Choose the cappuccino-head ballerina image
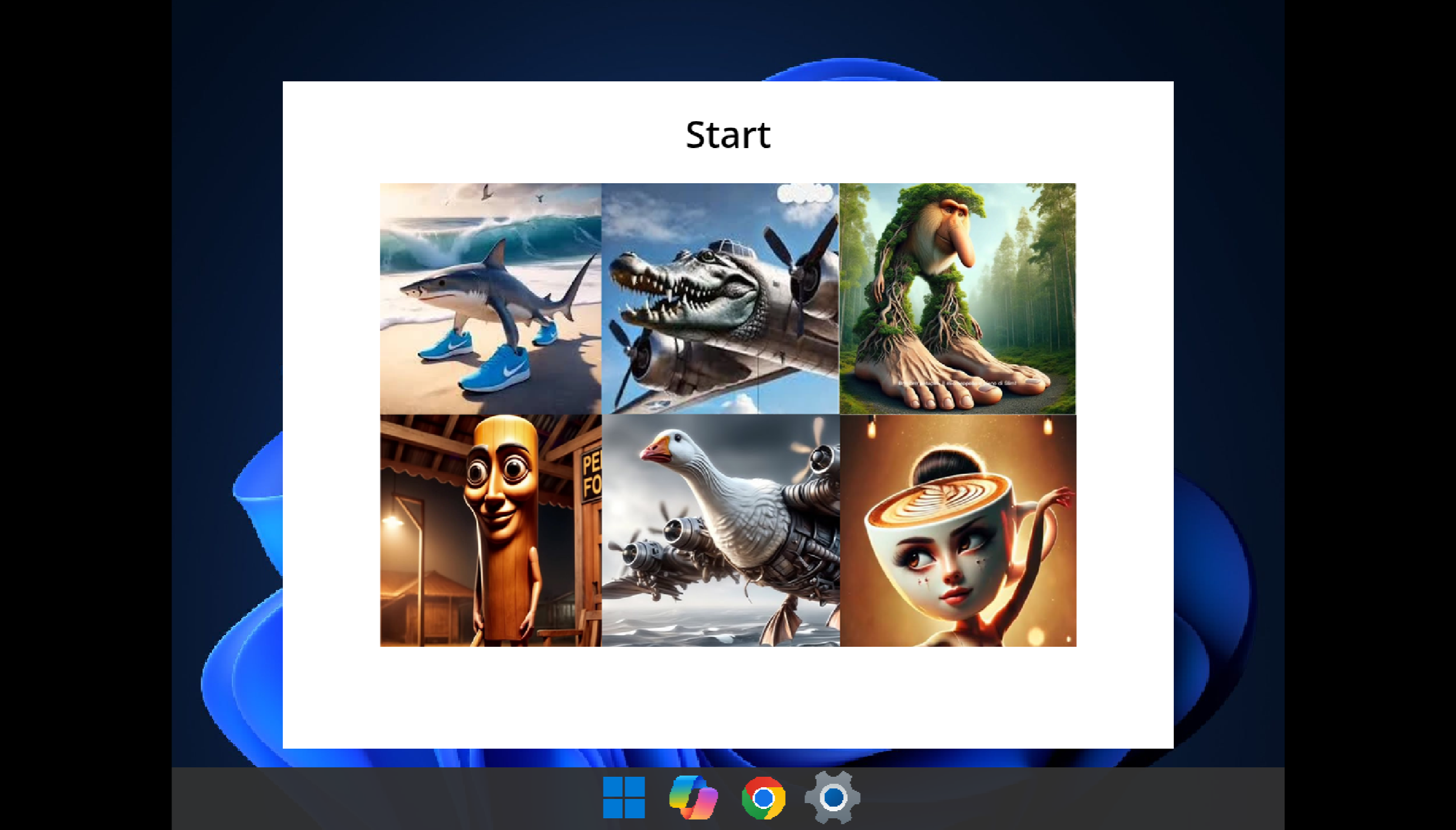This screenshot has width=1456, height=830. coord(958,531)
